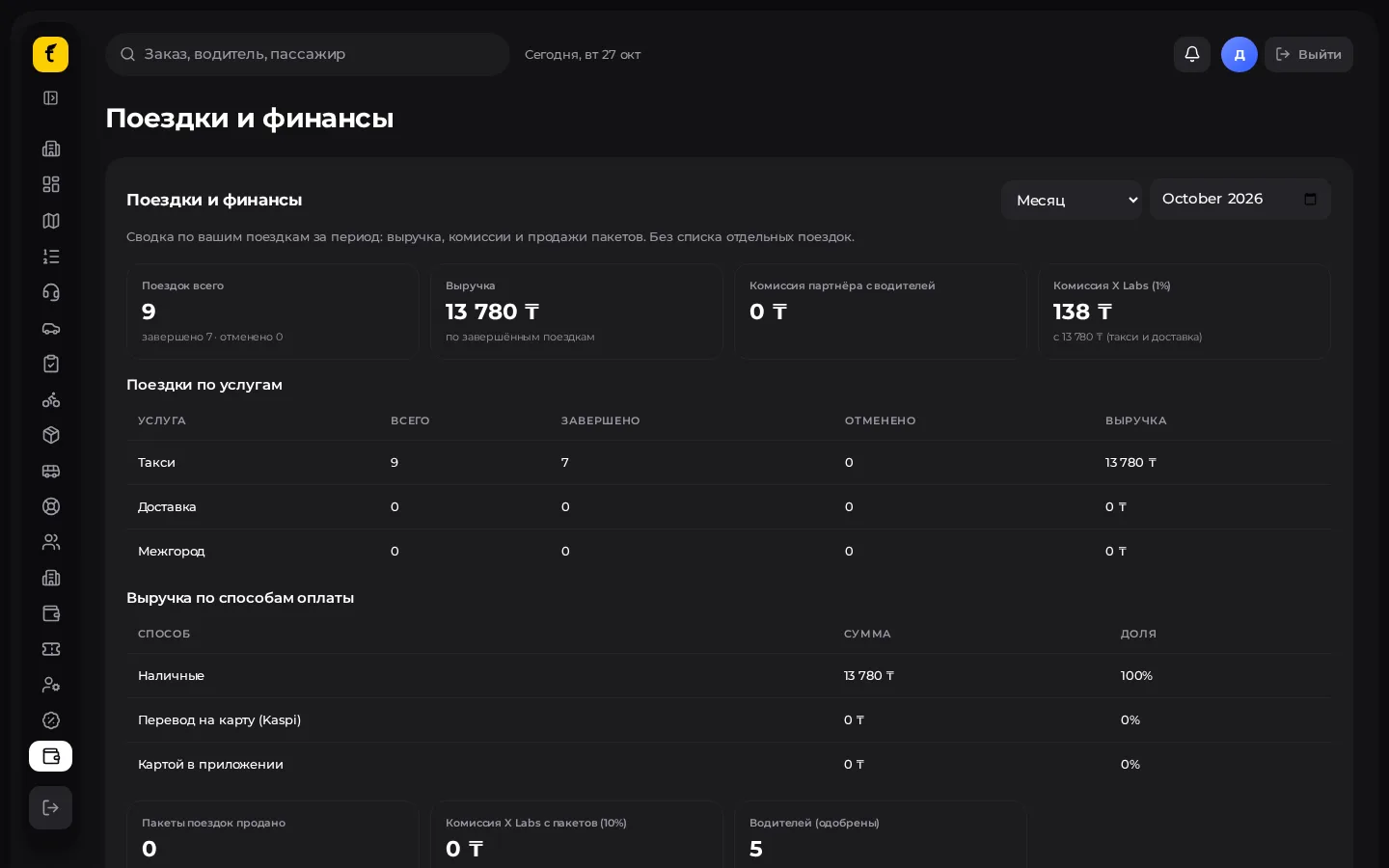1389x868 pixels.
Task: Click the Наличные payment row
Action: point(729,675)
